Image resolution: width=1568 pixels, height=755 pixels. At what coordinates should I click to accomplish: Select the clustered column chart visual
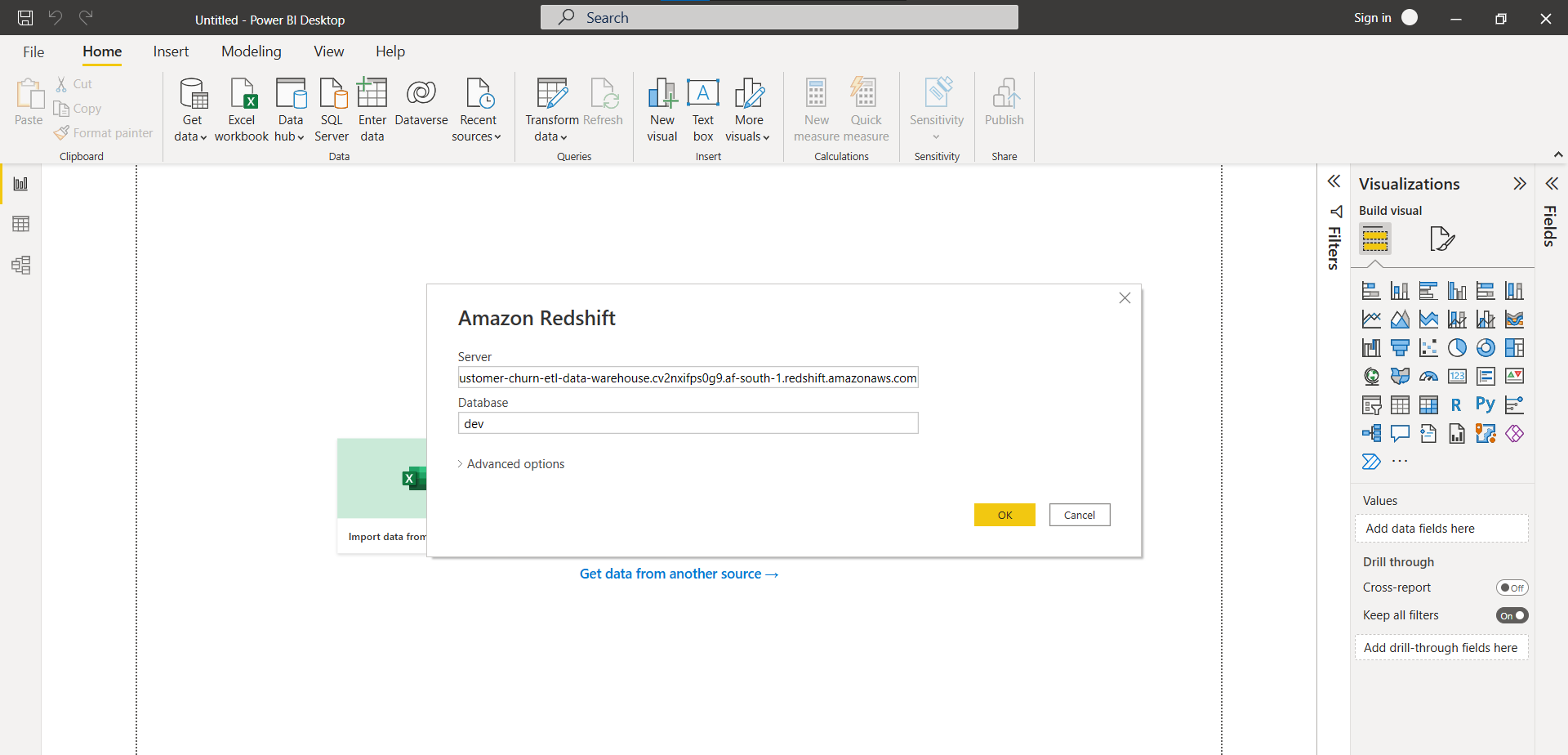tap(1457, 291)
